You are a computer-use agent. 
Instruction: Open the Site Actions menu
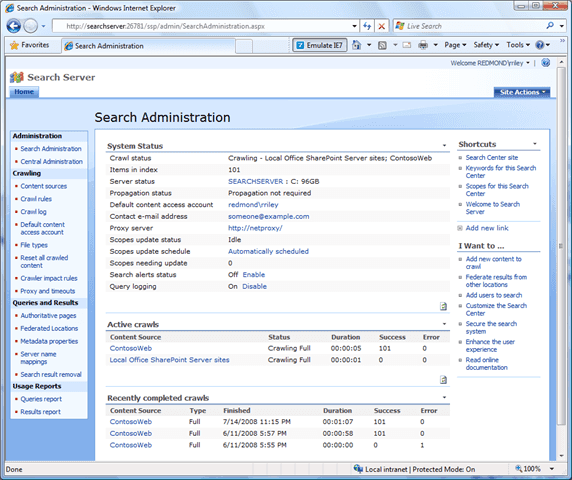tap(522, 92)
